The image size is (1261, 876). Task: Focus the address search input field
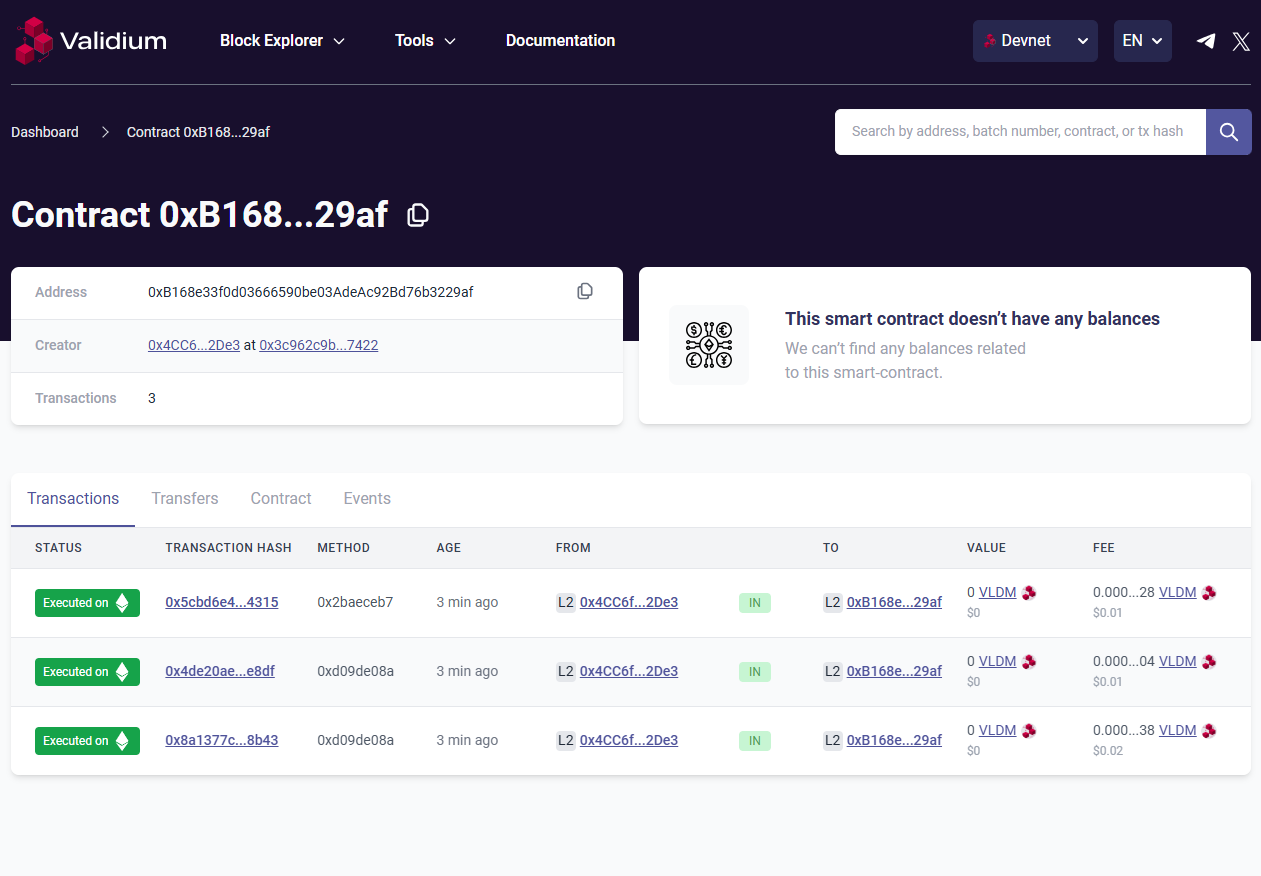[x=1018, y=132]
